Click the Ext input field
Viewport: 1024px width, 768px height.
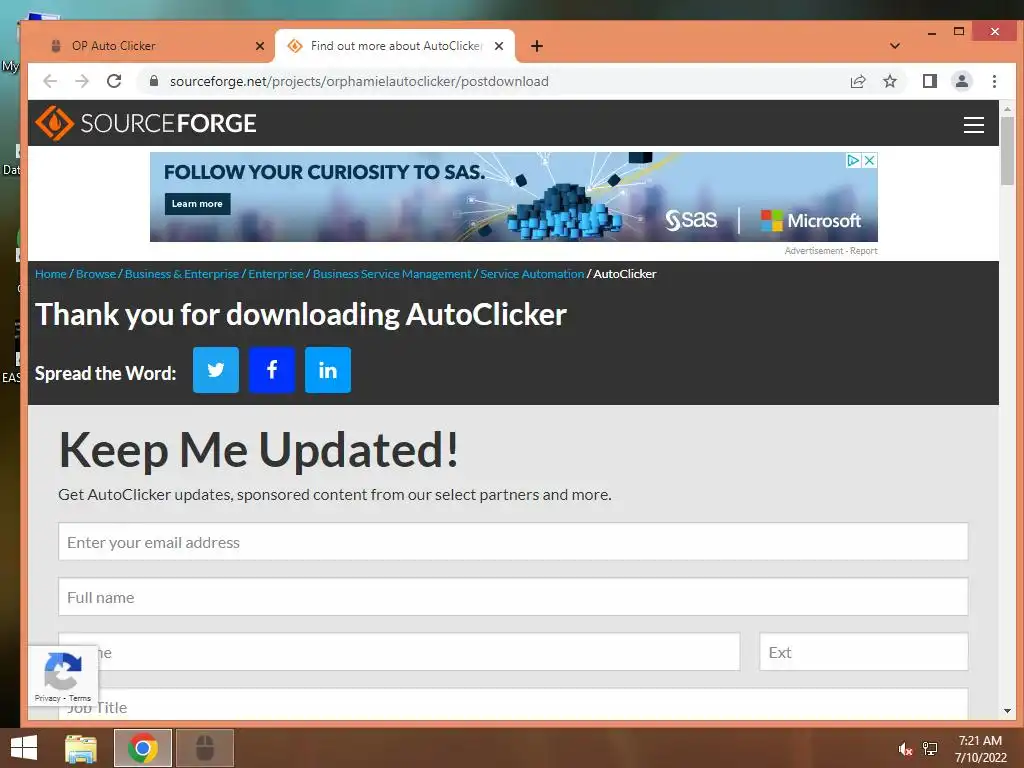(864, 651)
